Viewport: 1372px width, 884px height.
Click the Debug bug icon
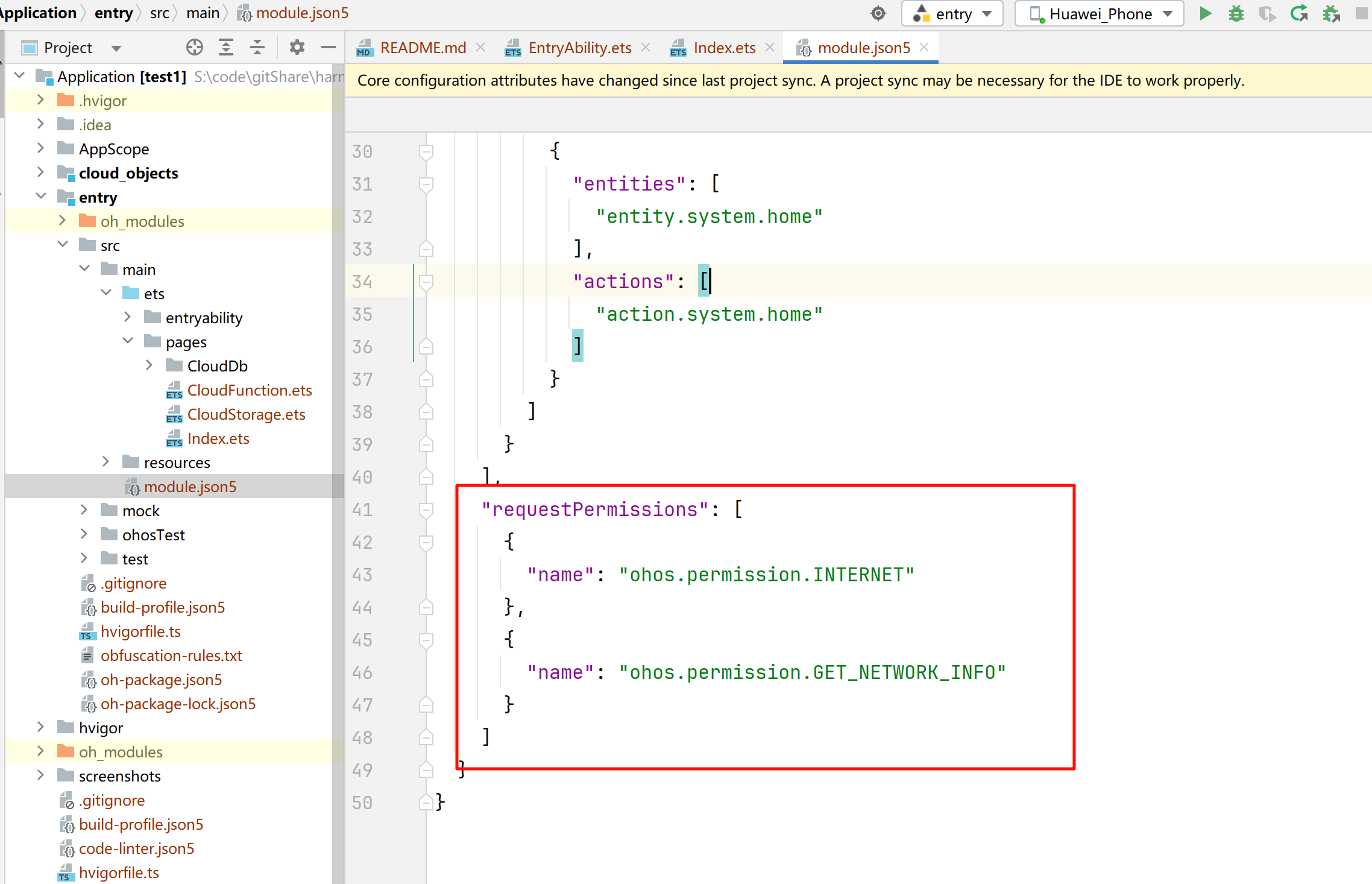(1236, 13)
